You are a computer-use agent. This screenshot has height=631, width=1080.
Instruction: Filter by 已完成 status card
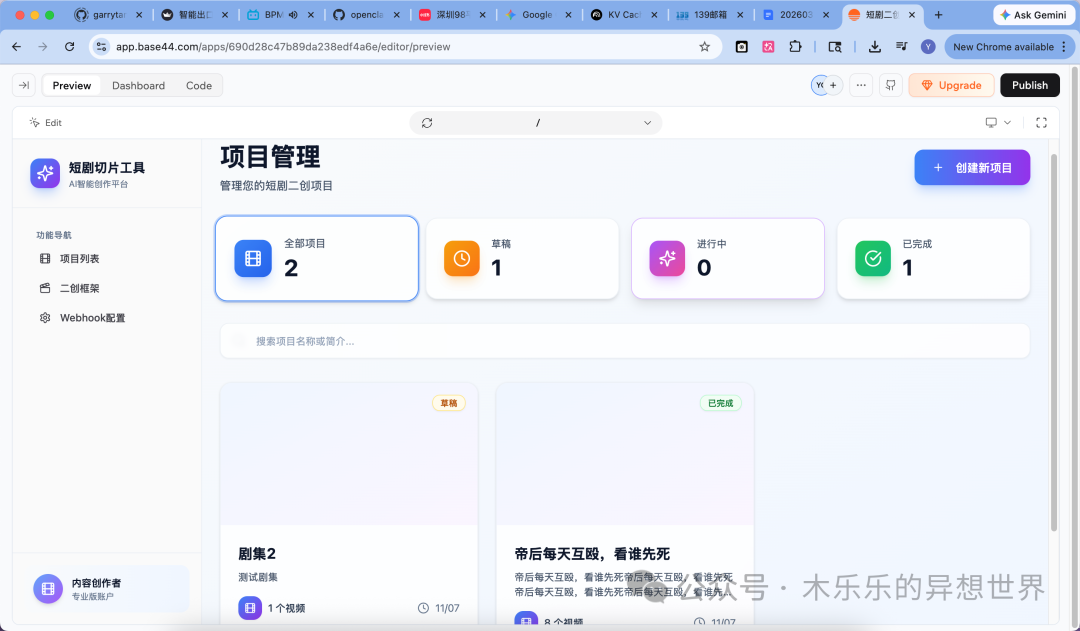pos(933,258)
